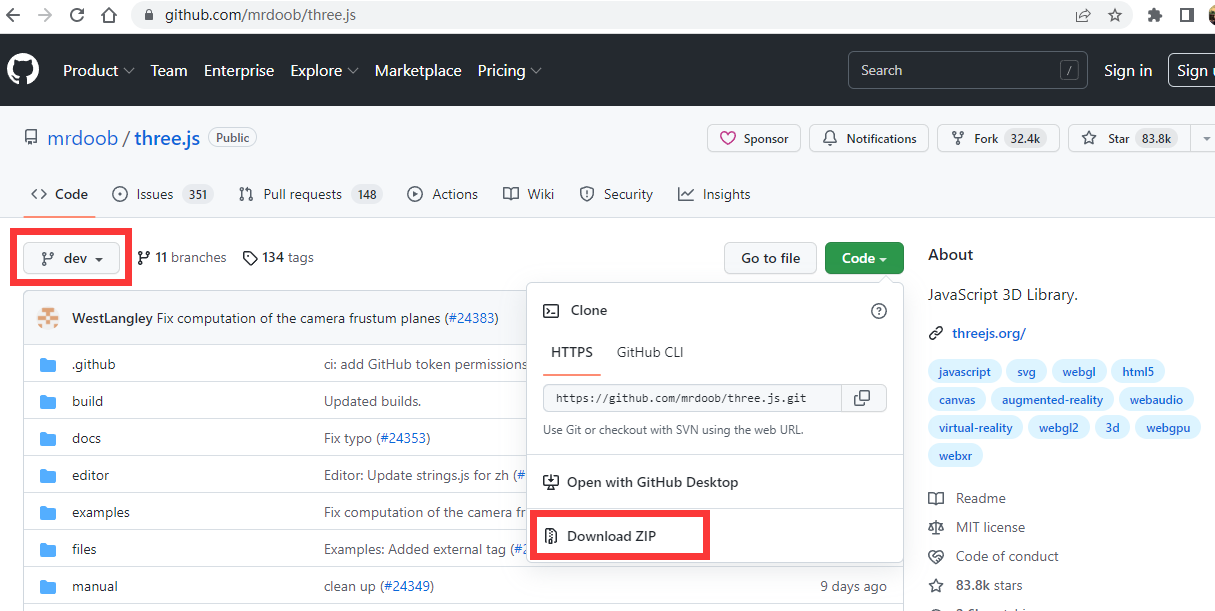Click the Sponsor button

click(x=754, y=139)
